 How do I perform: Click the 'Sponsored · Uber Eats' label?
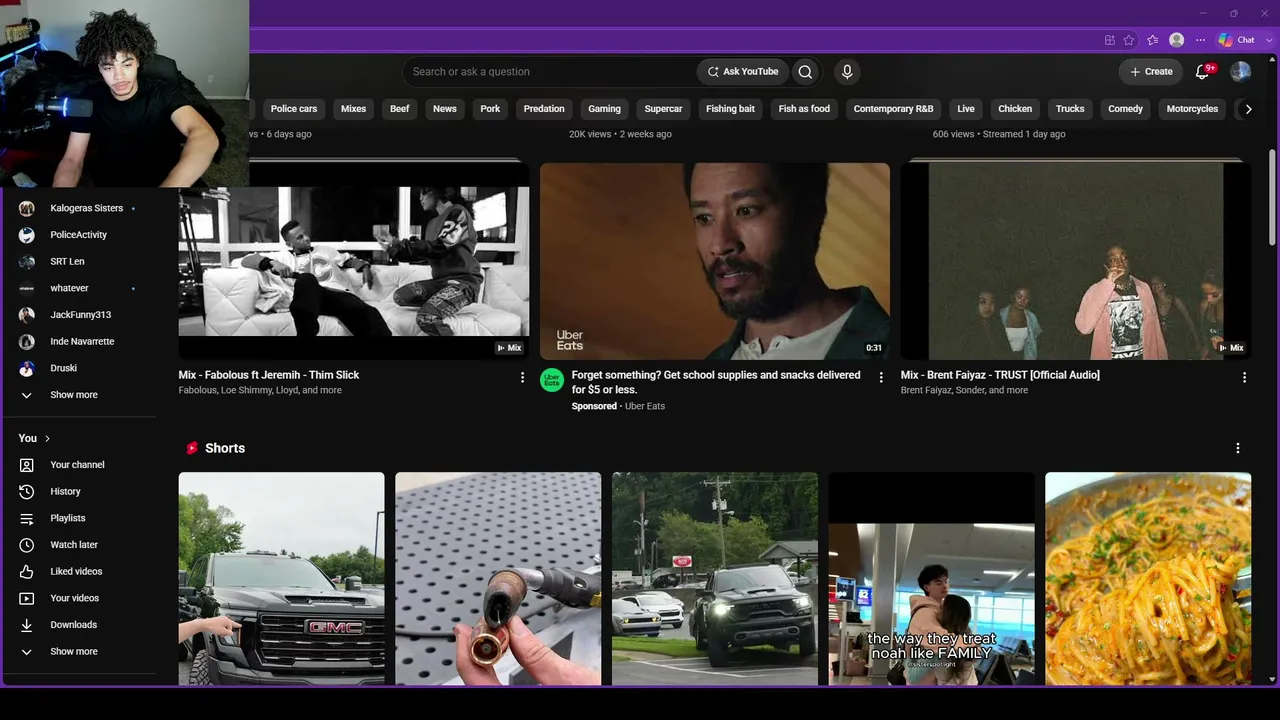(618, 406)
